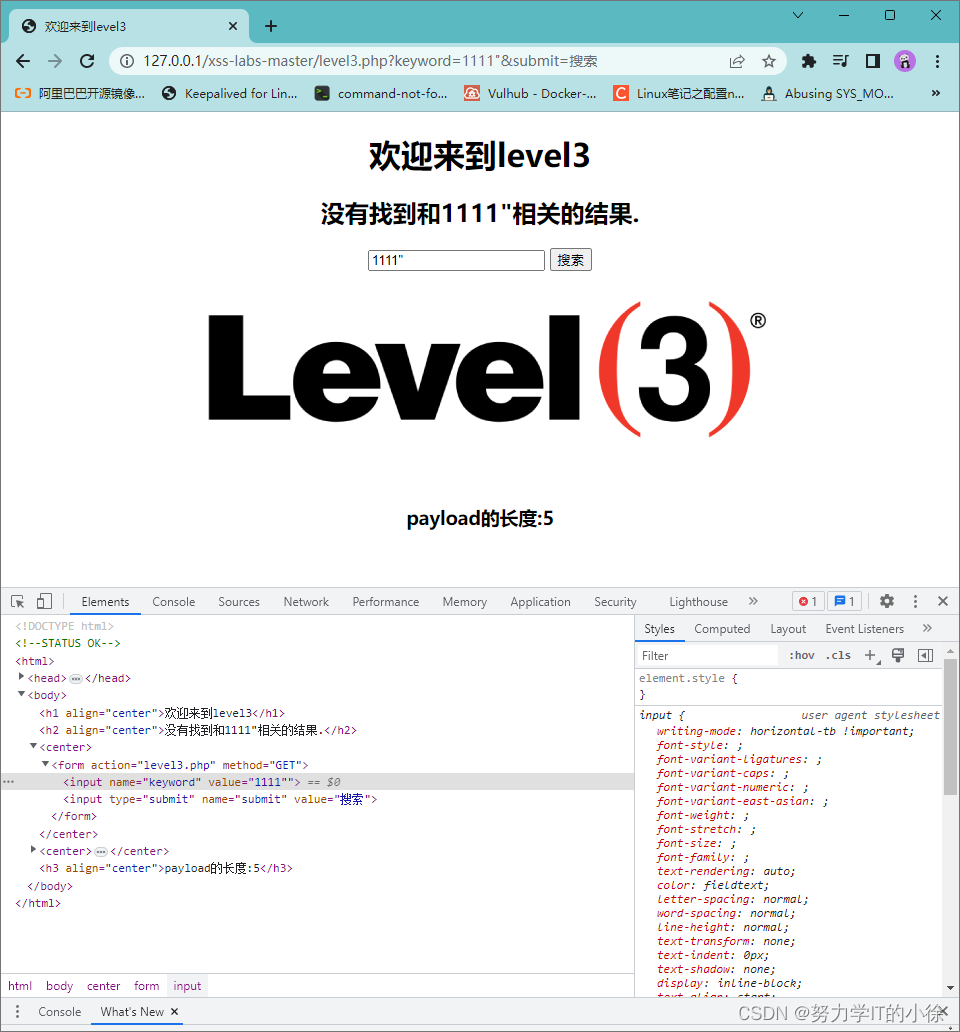Close the DevTools panel
This screenshot has width=960, height=1032.
tap(942, 601)
